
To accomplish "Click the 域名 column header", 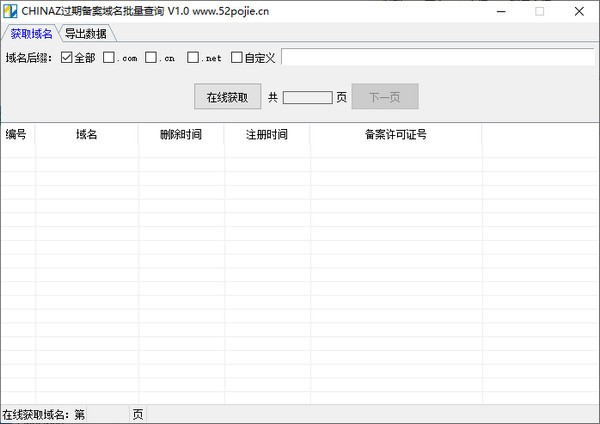I will coord(86,135).
